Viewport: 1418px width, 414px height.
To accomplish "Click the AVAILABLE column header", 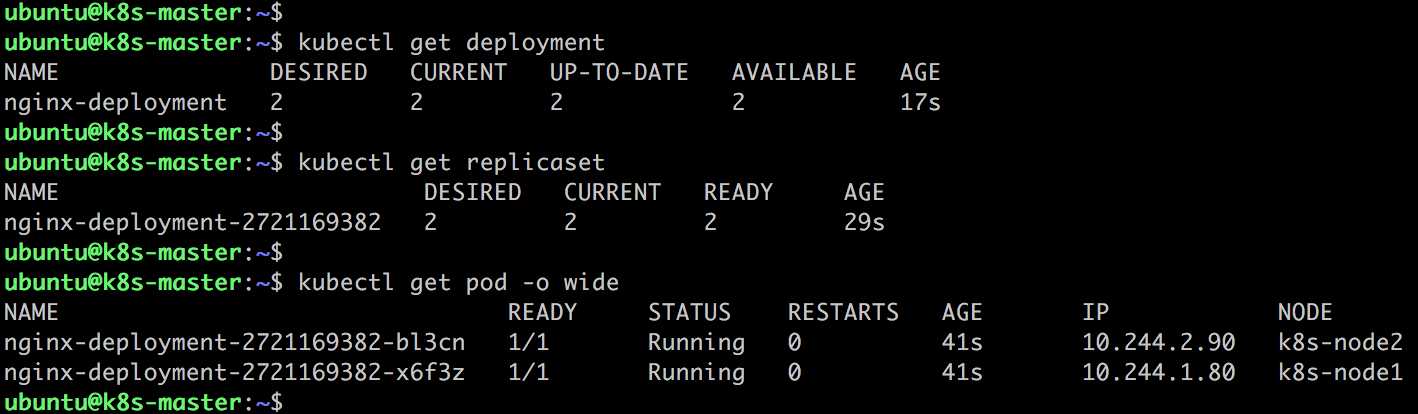I will (x=794, y=72).
